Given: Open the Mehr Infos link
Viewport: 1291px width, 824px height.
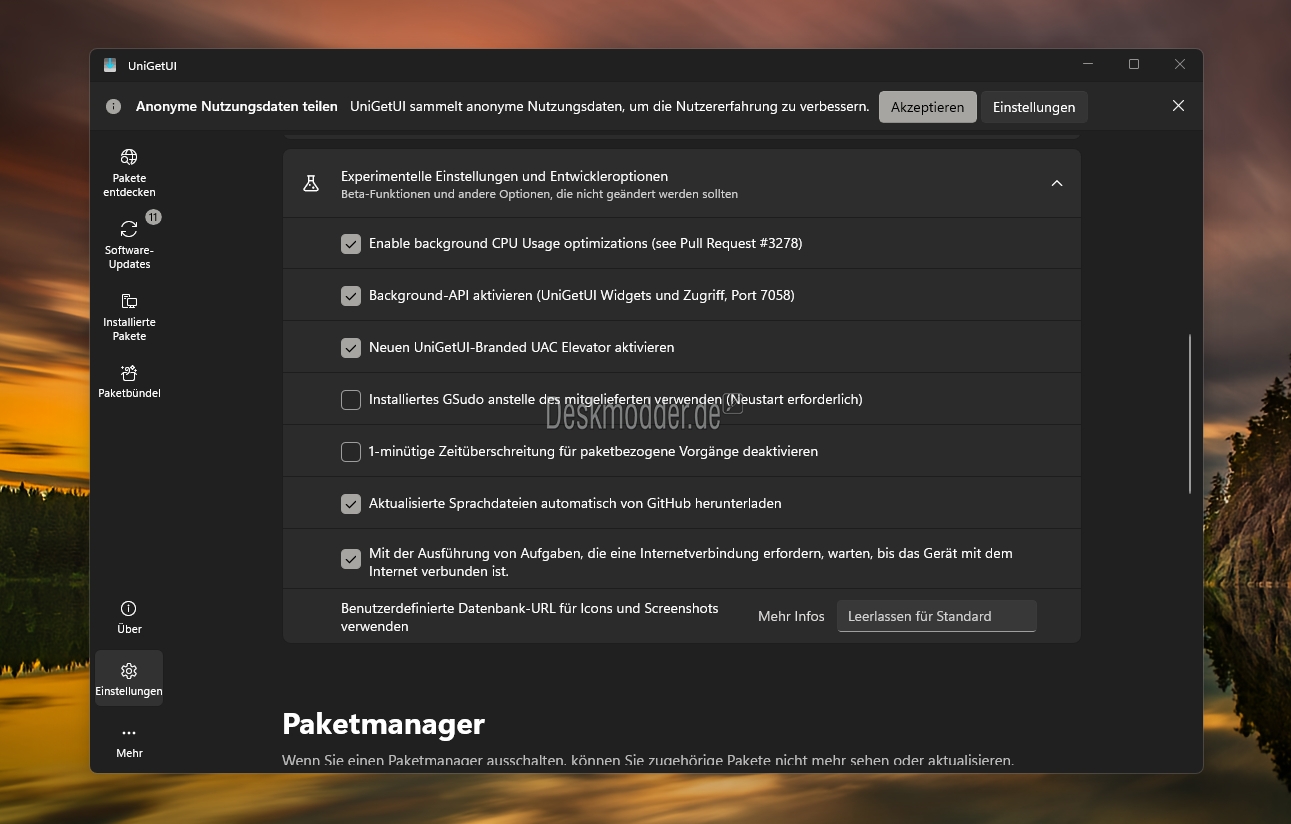Looking at the screenshot, I should click(x=791, y=616).
